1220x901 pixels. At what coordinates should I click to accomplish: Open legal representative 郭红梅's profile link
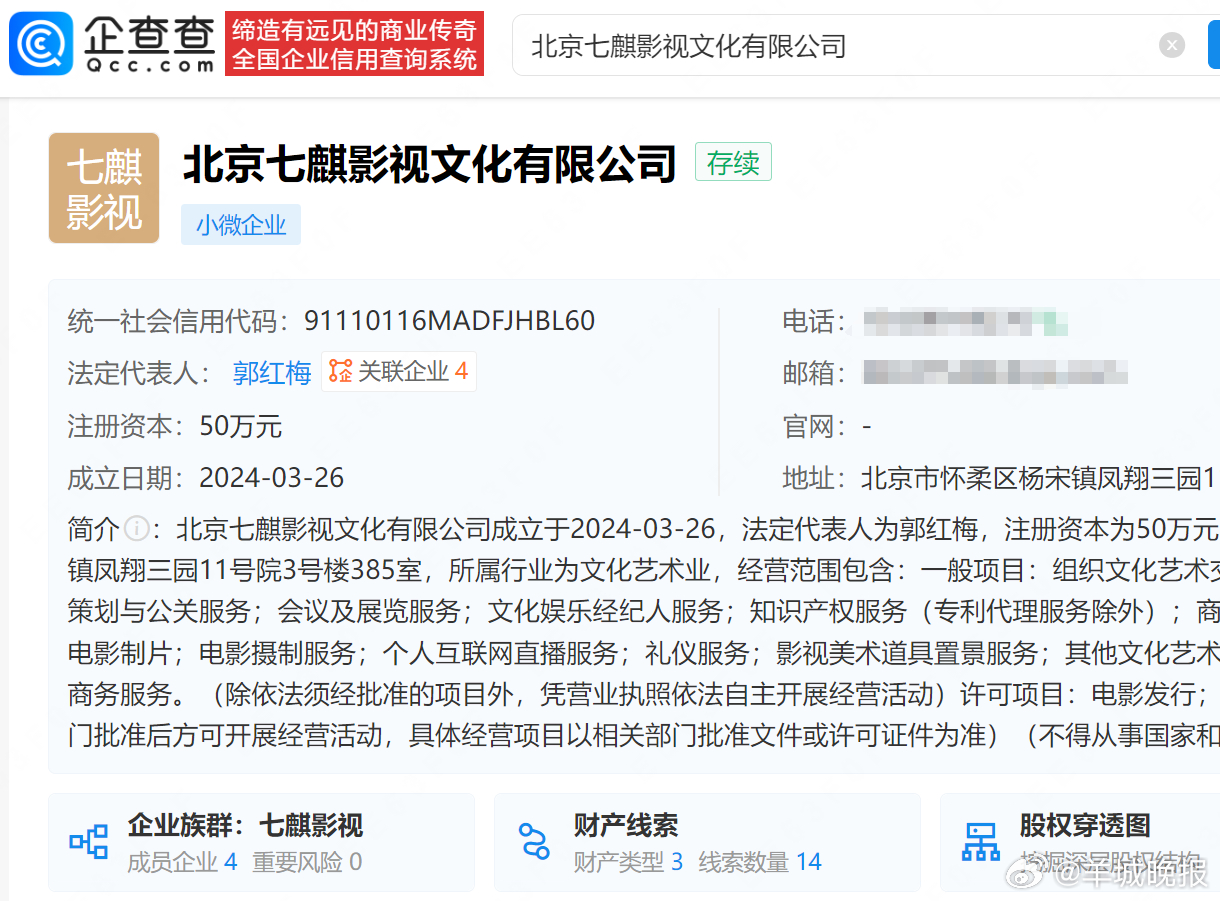point(272,373)
